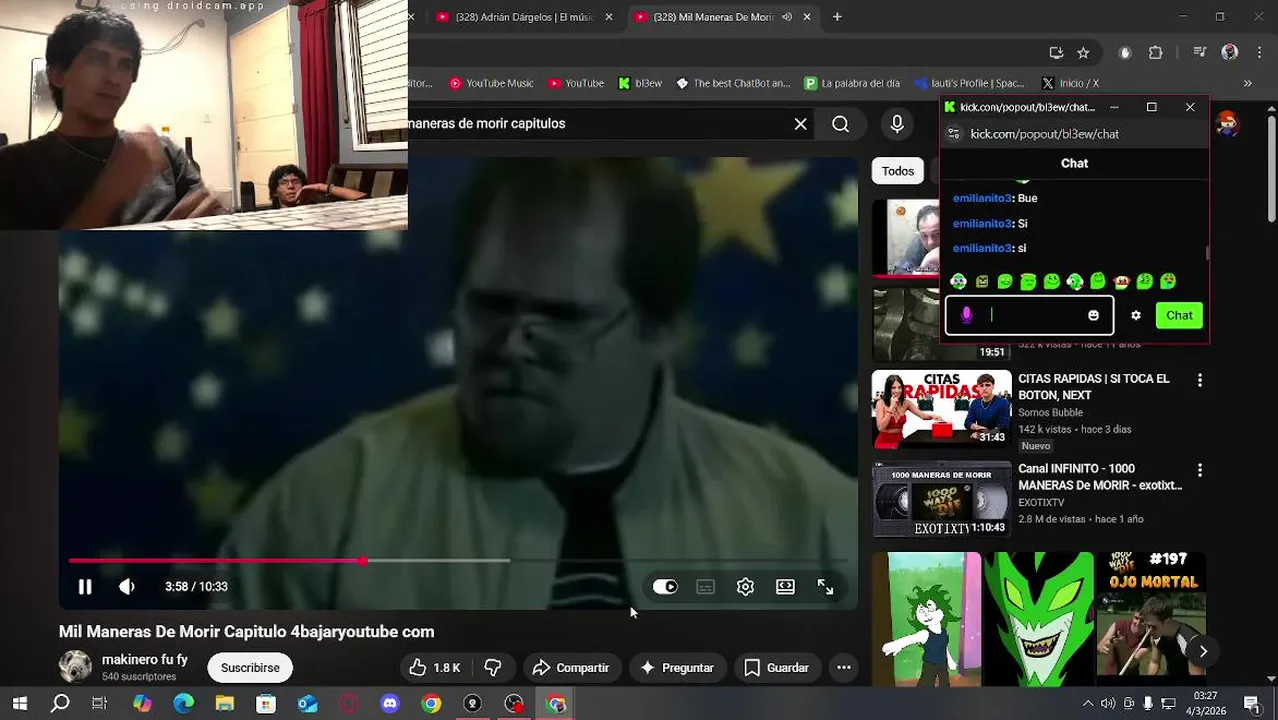This screenshot has height=720, width=1278.
Task: Open the Inicio / X bookmark
Action: click(1070, 84)
